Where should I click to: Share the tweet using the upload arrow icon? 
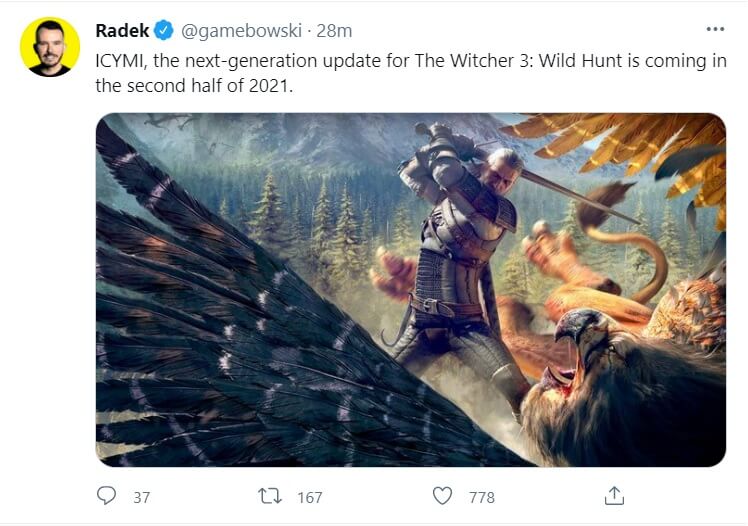point(614,495)
